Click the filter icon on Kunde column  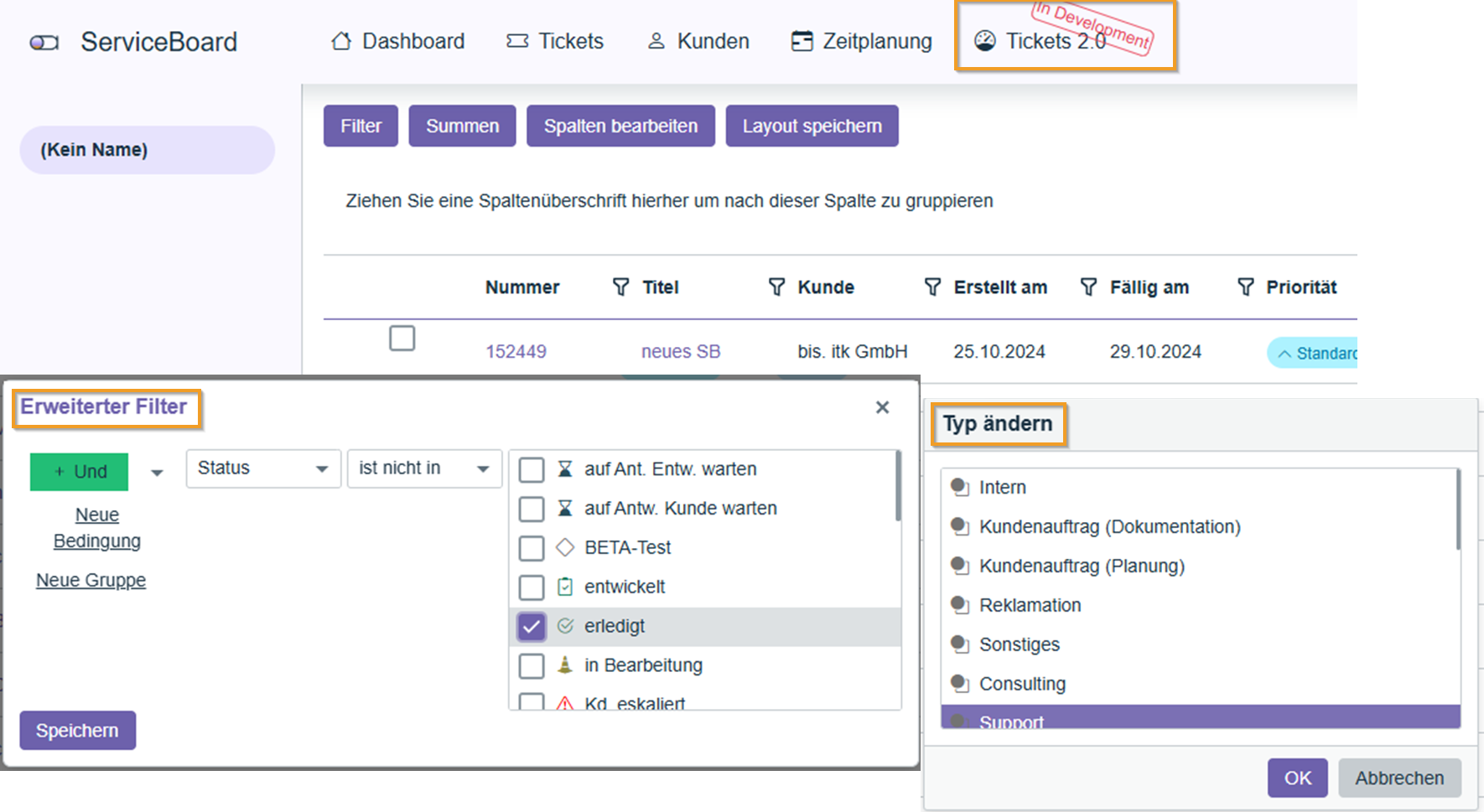pos(776,287)
